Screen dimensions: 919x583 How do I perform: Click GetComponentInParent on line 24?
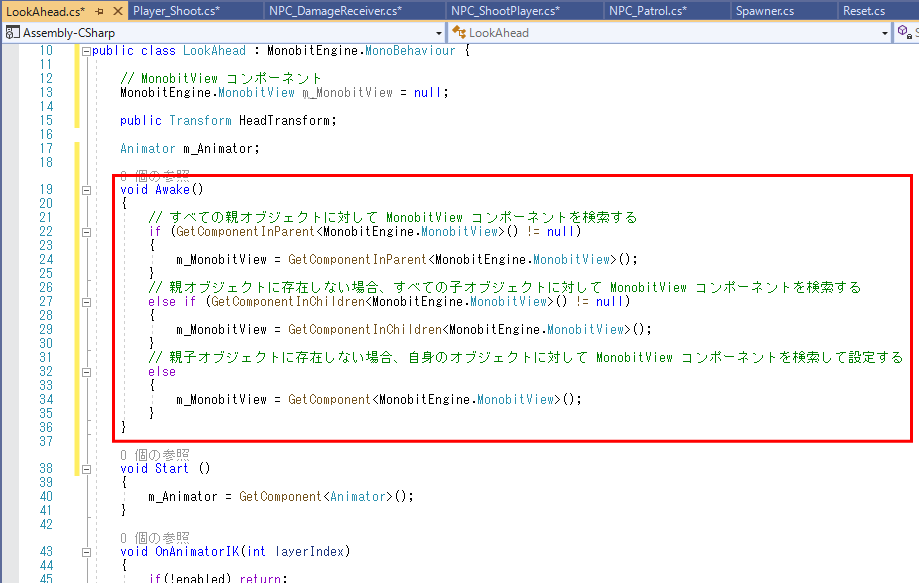(357, 259)
